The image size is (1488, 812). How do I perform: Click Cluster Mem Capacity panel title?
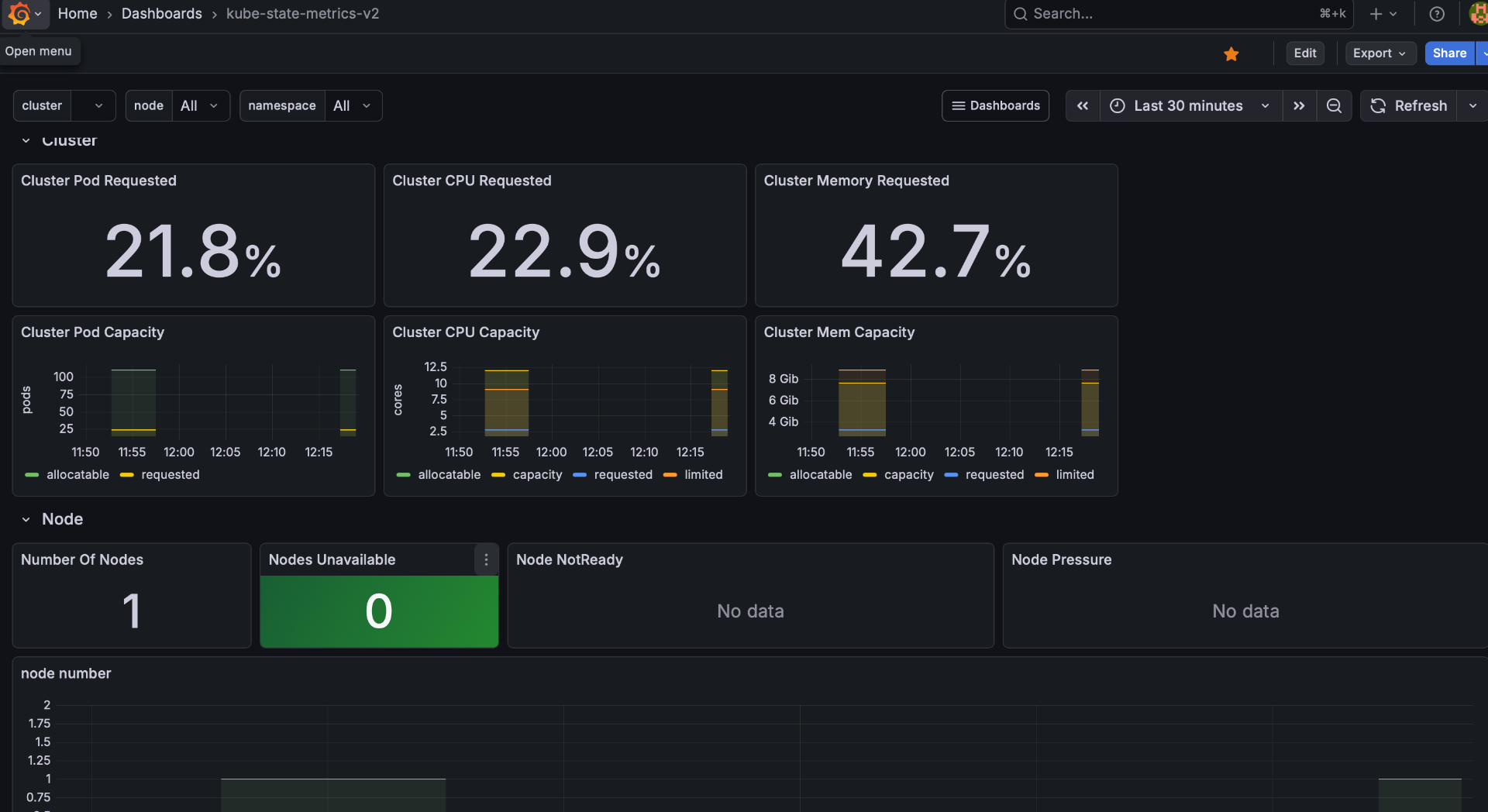click(x=839, y=332)
